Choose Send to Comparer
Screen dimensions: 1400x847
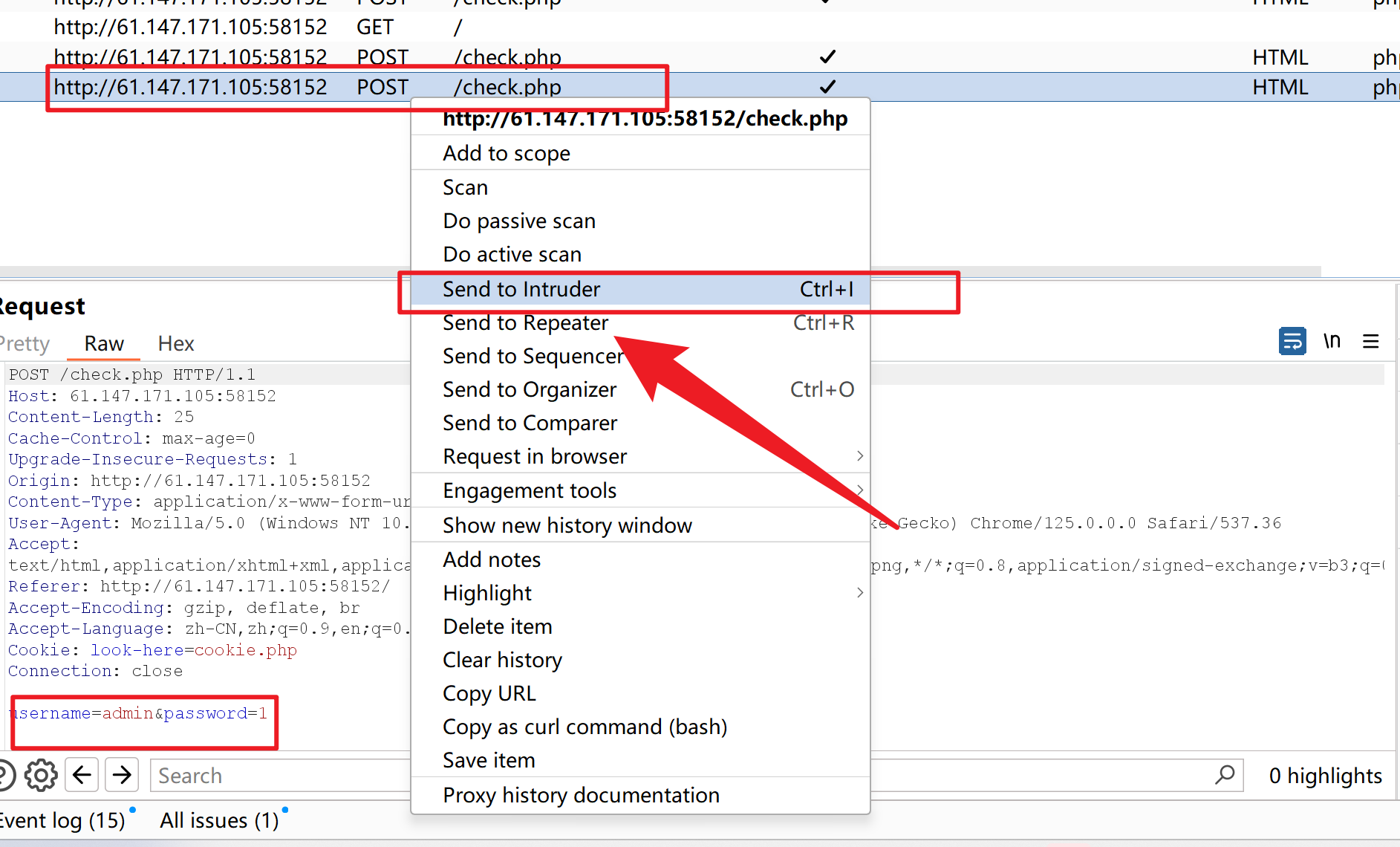640,423
